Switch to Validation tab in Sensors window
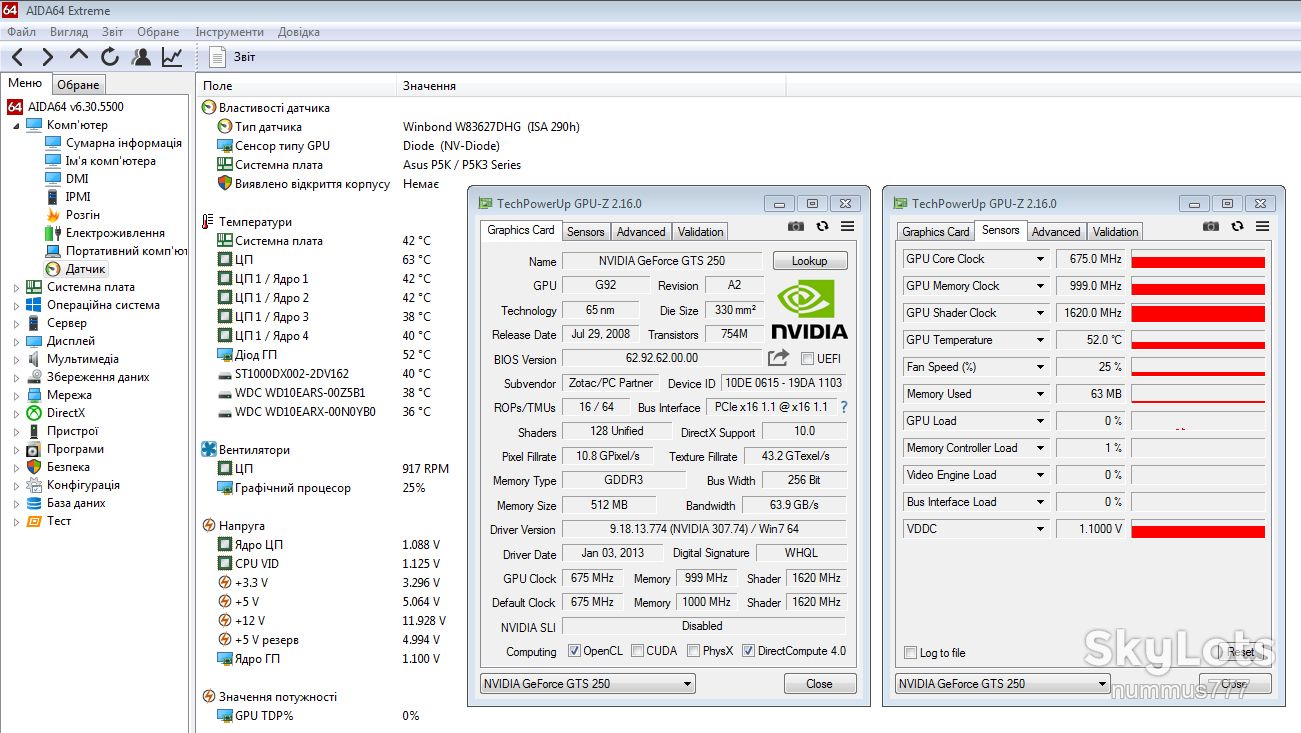This screenshot has height=733, width=1301. pyautogui.click(x=1116, y=232)
